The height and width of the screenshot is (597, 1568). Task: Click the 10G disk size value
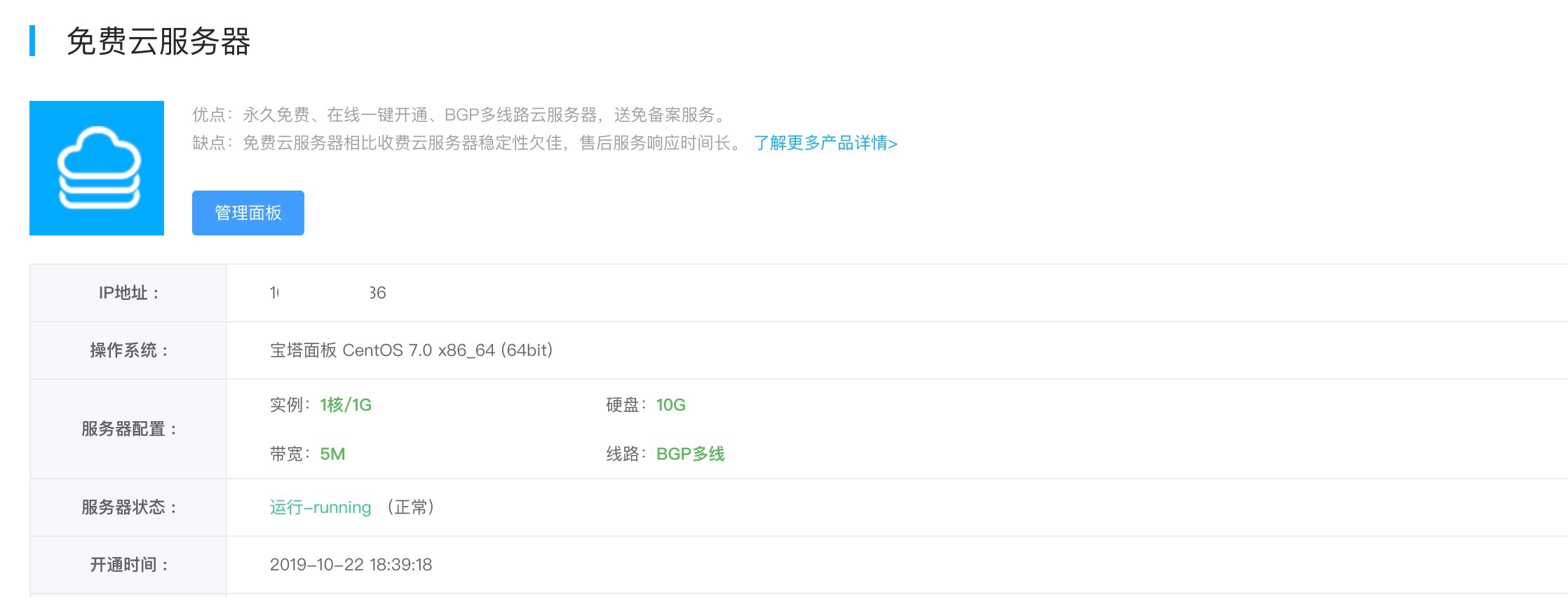click(x=670, y=405)
